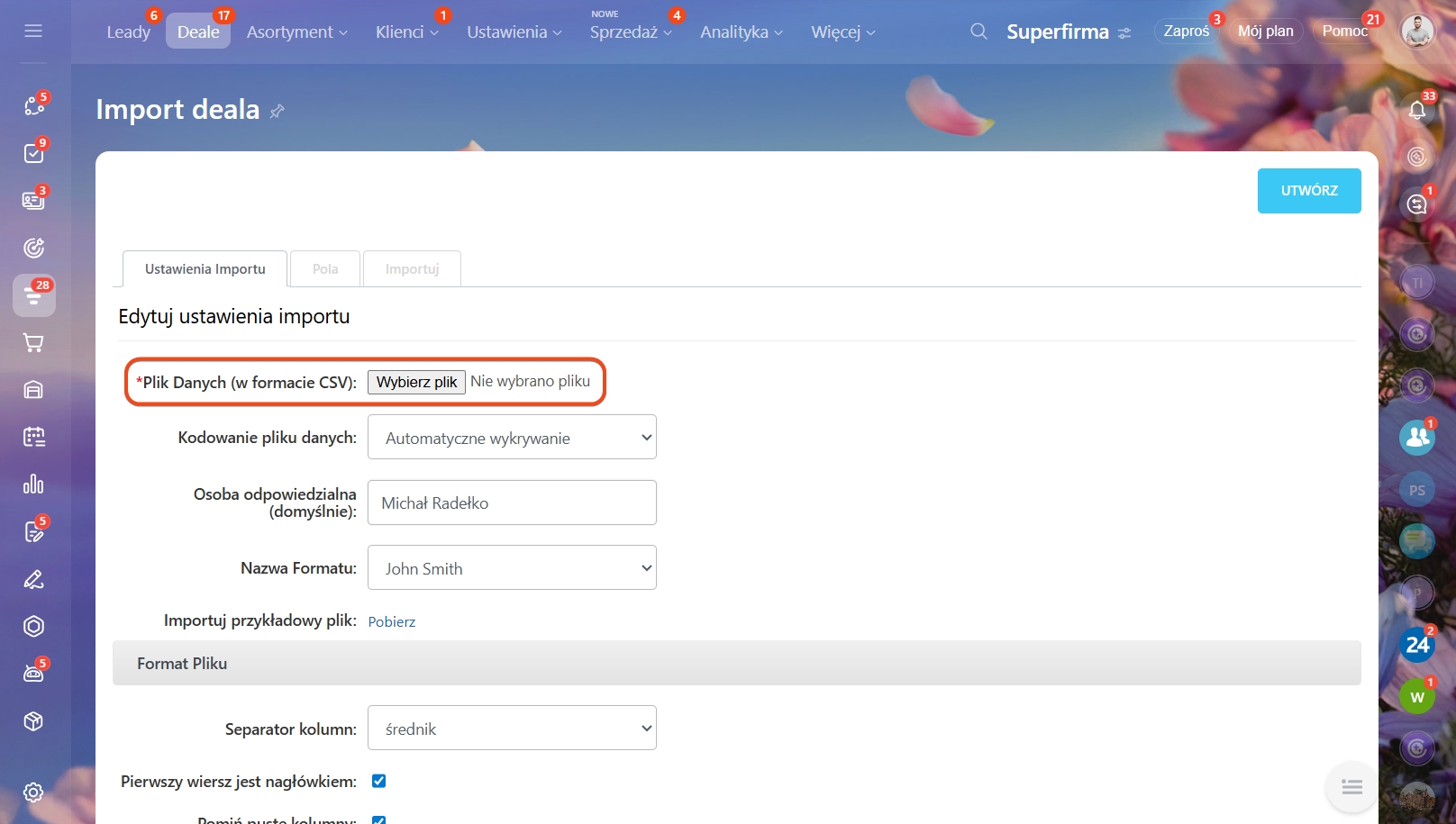Viewport: 1456px width, 824px height.
Task: Open the hamburger main menu
Action: (33, 32)
